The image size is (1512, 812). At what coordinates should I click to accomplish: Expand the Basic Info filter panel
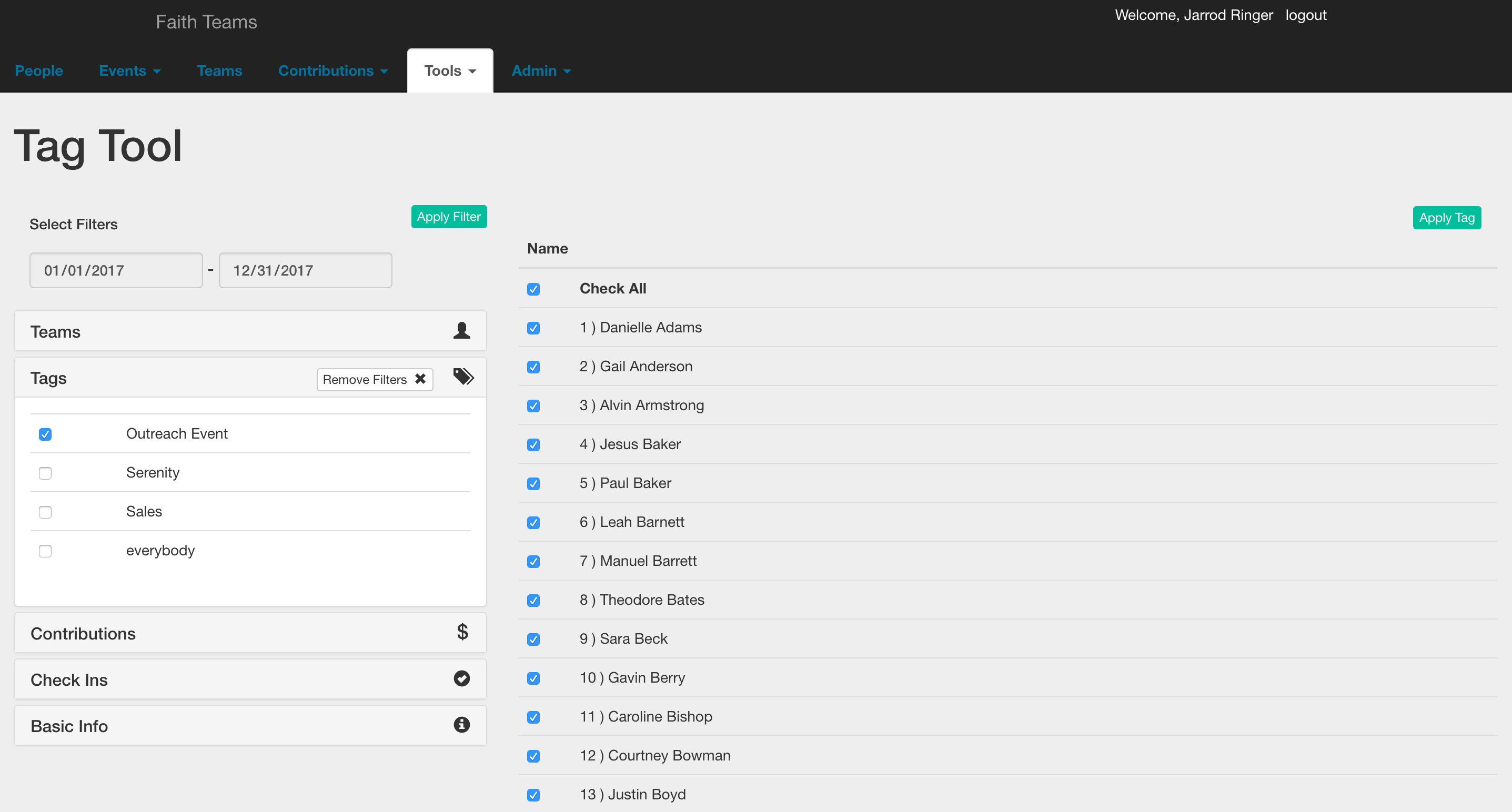click(69, 726)
